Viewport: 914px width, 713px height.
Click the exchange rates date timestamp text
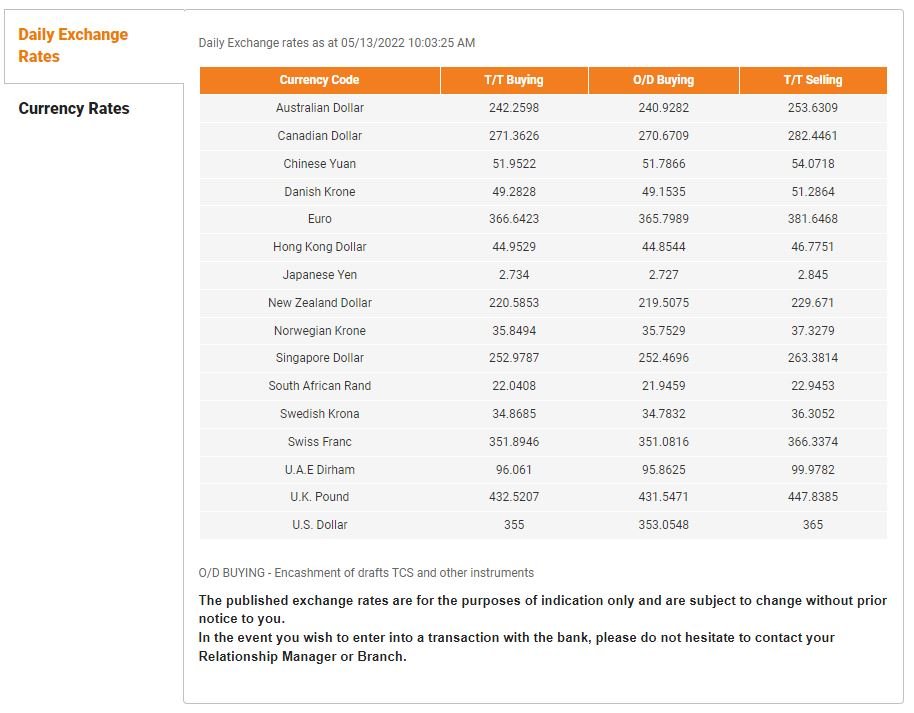(337, 43)
